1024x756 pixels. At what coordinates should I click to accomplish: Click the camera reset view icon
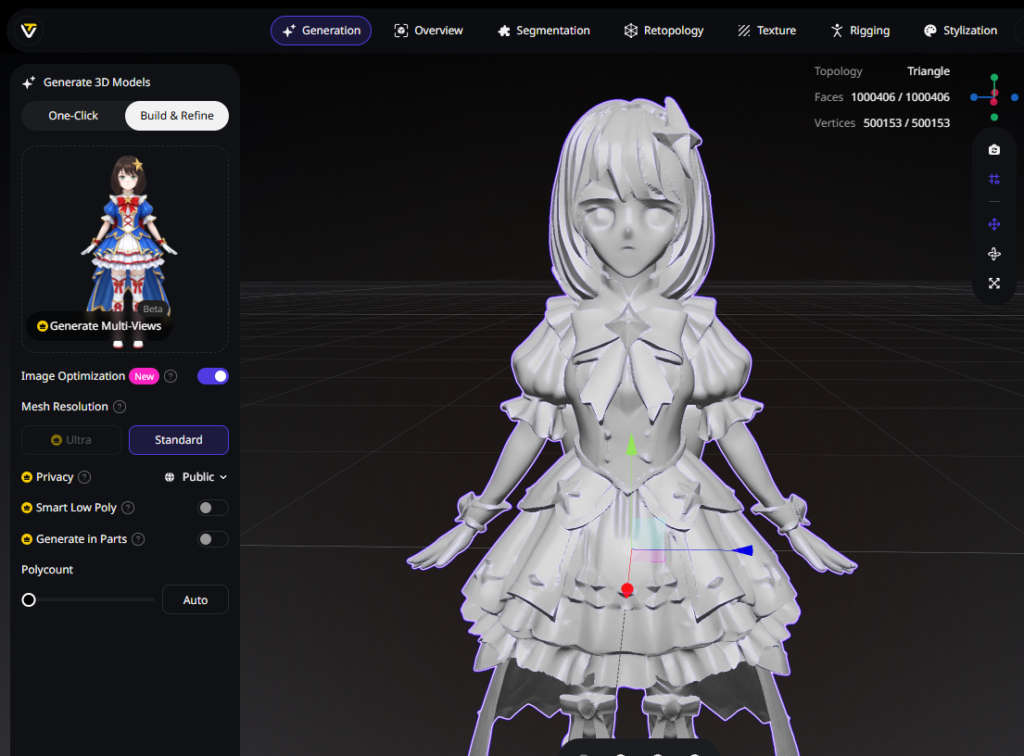coord(994,150)
